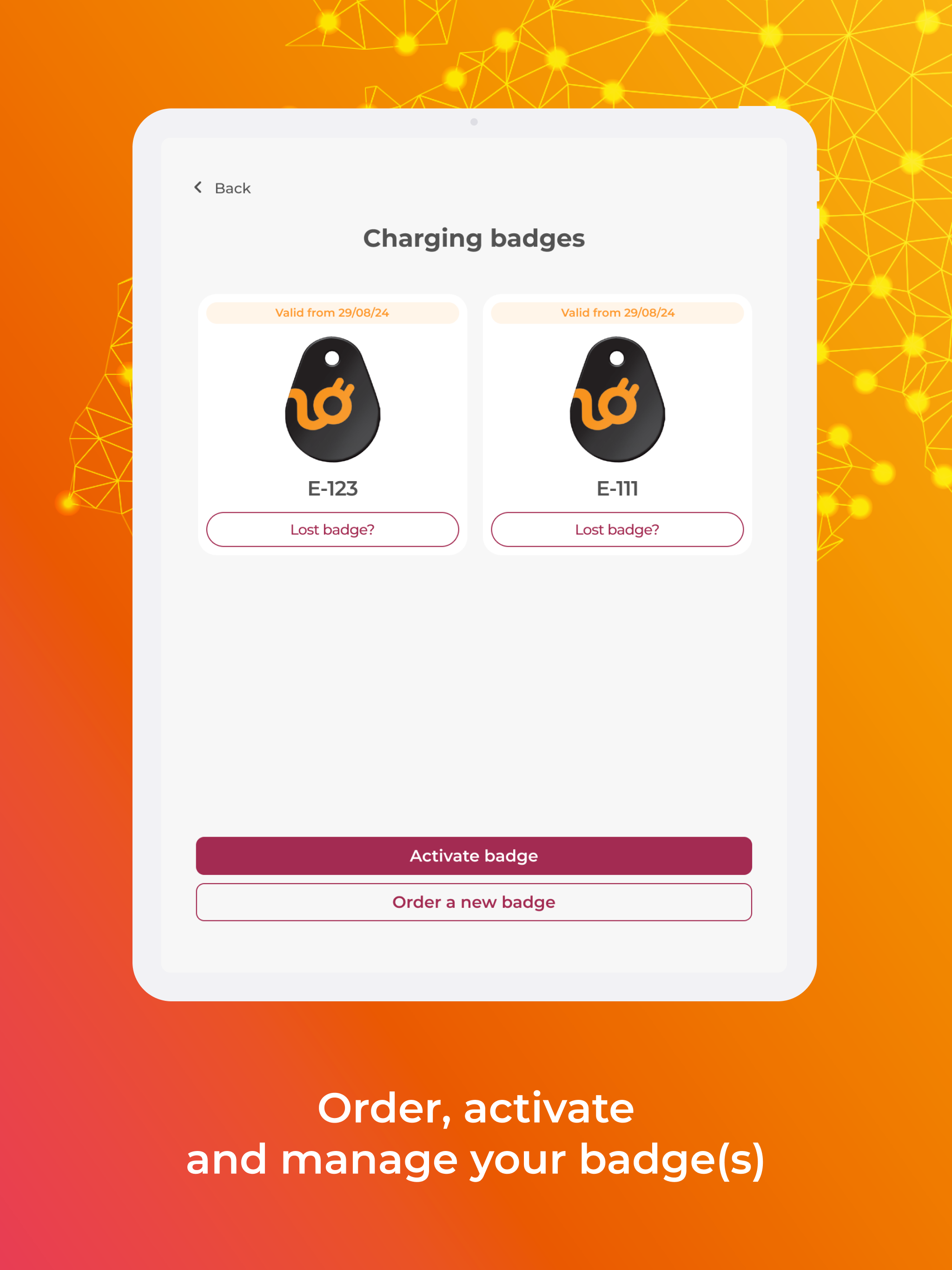Tap the orange plug logo on the E-123 badge

coord(321,403)
